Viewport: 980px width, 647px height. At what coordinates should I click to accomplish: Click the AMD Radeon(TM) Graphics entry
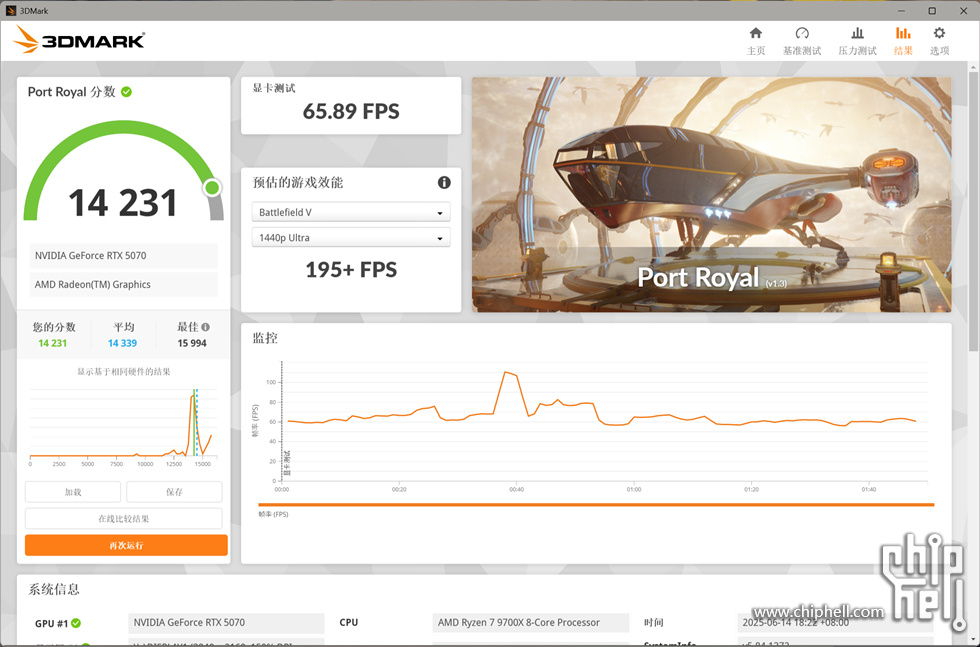(123, 284)
